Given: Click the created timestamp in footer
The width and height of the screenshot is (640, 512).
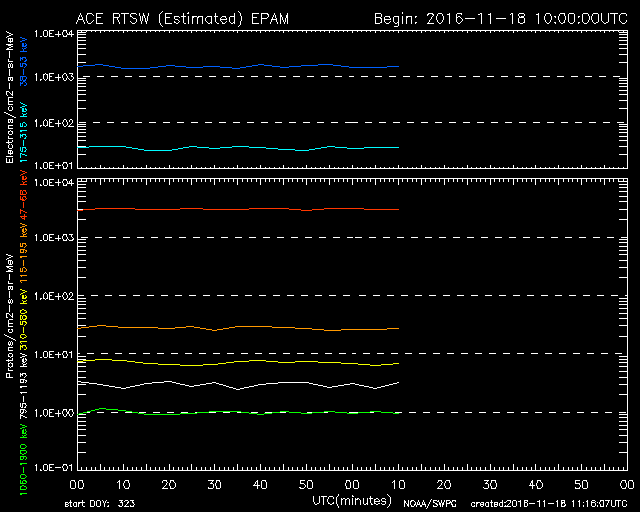Looking at the screenshot, I should 549,503.
